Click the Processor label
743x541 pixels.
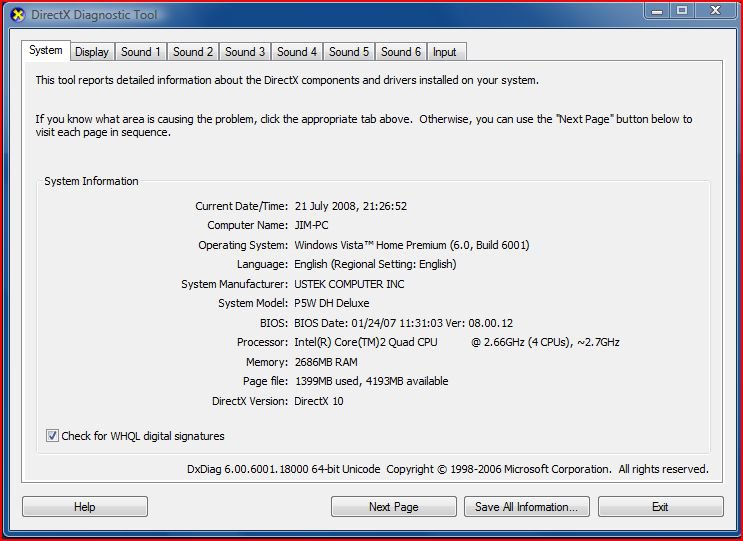(263, 342)
